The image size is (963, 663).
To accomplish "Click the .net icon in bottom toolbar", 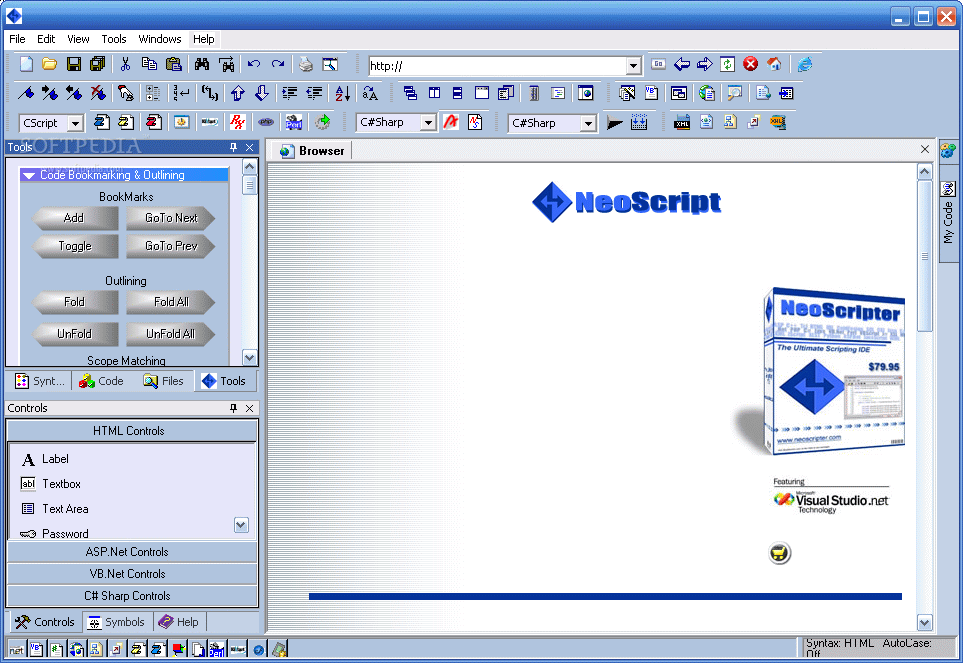I will pyautogui.click(x=16, y=649).
